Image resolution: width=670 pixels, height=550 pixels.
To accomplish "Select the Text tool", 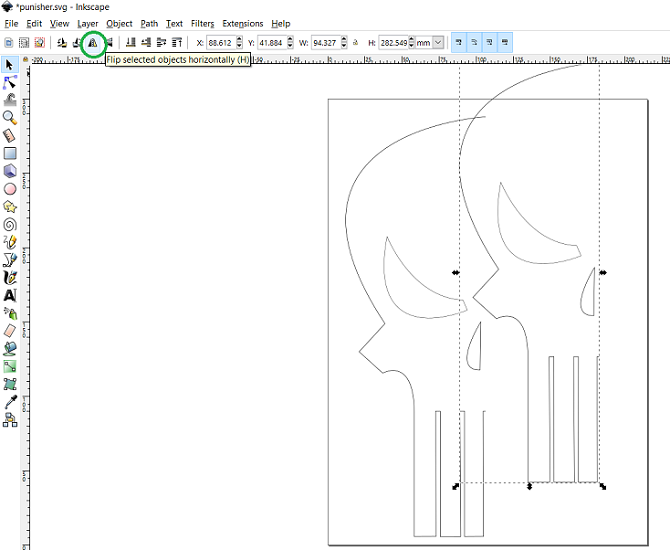I will (x=10, y=295).
